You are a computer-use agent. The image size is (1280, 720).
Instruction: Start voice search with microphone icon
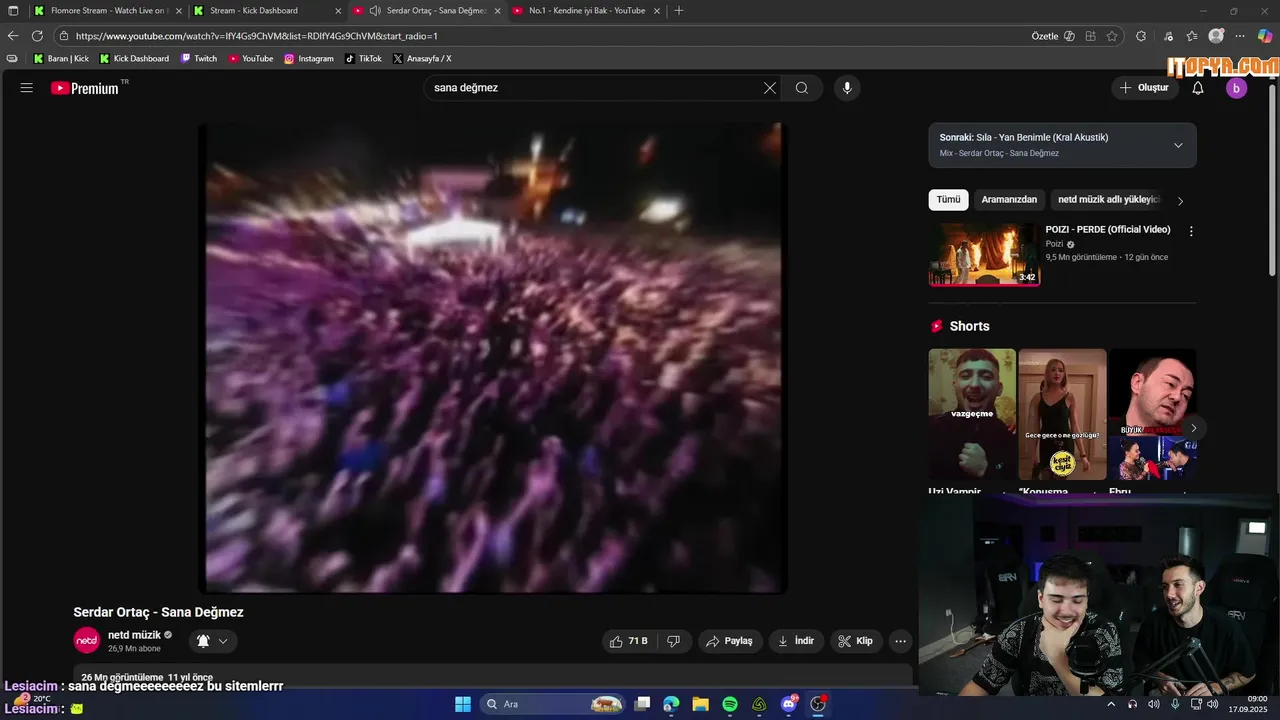[847, 88]
